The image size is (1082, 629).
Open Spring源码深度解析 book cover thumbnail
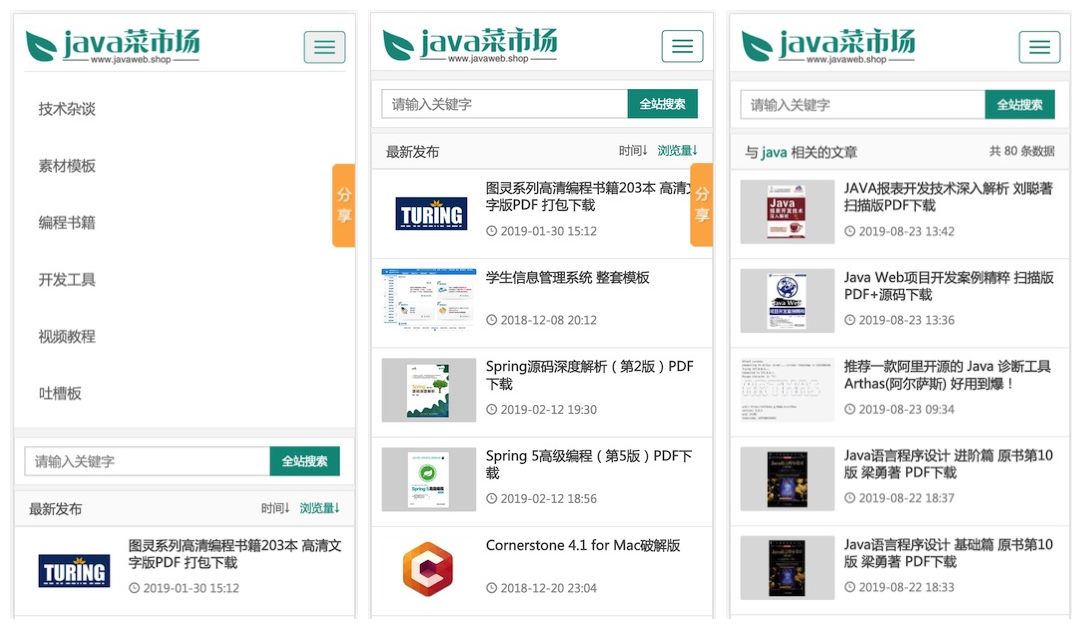(x=429, y=390)
